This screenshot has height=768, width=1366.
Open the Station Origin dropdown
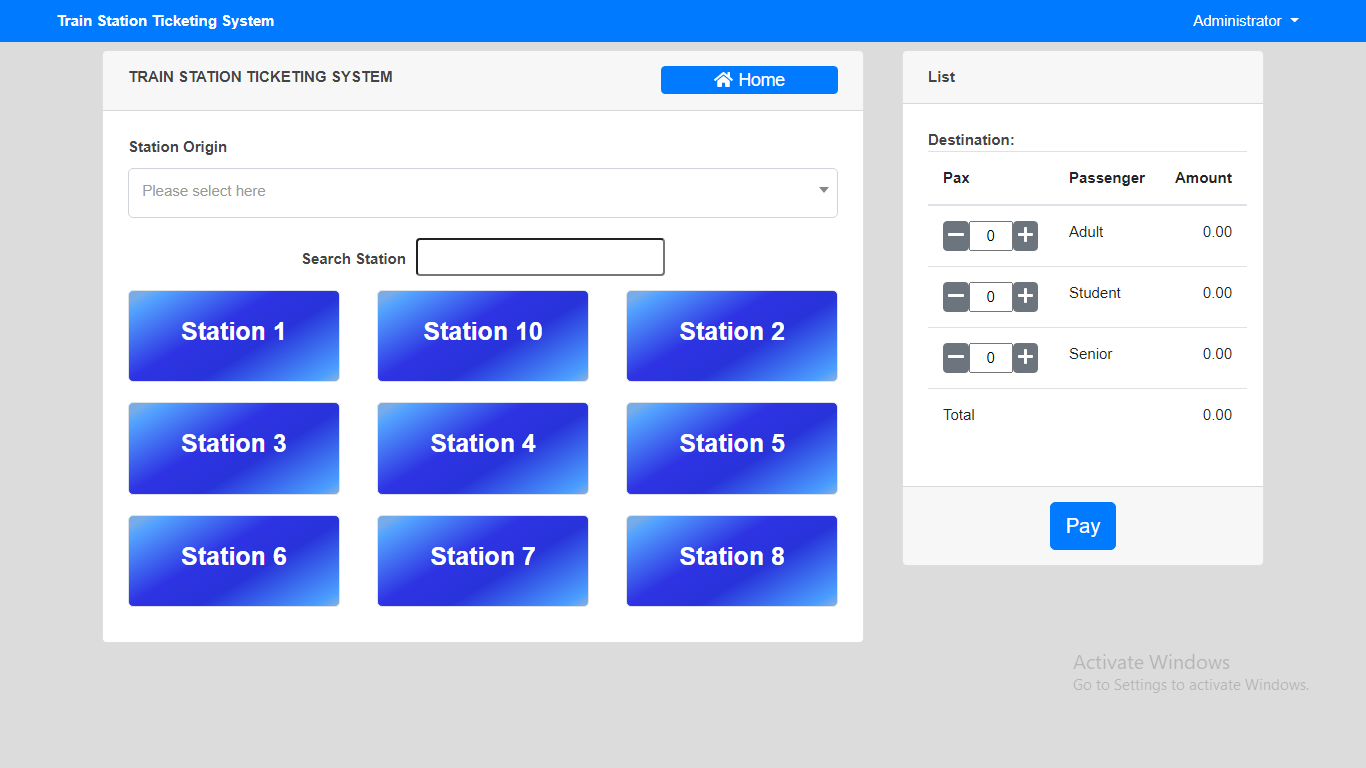coord(483,192)
